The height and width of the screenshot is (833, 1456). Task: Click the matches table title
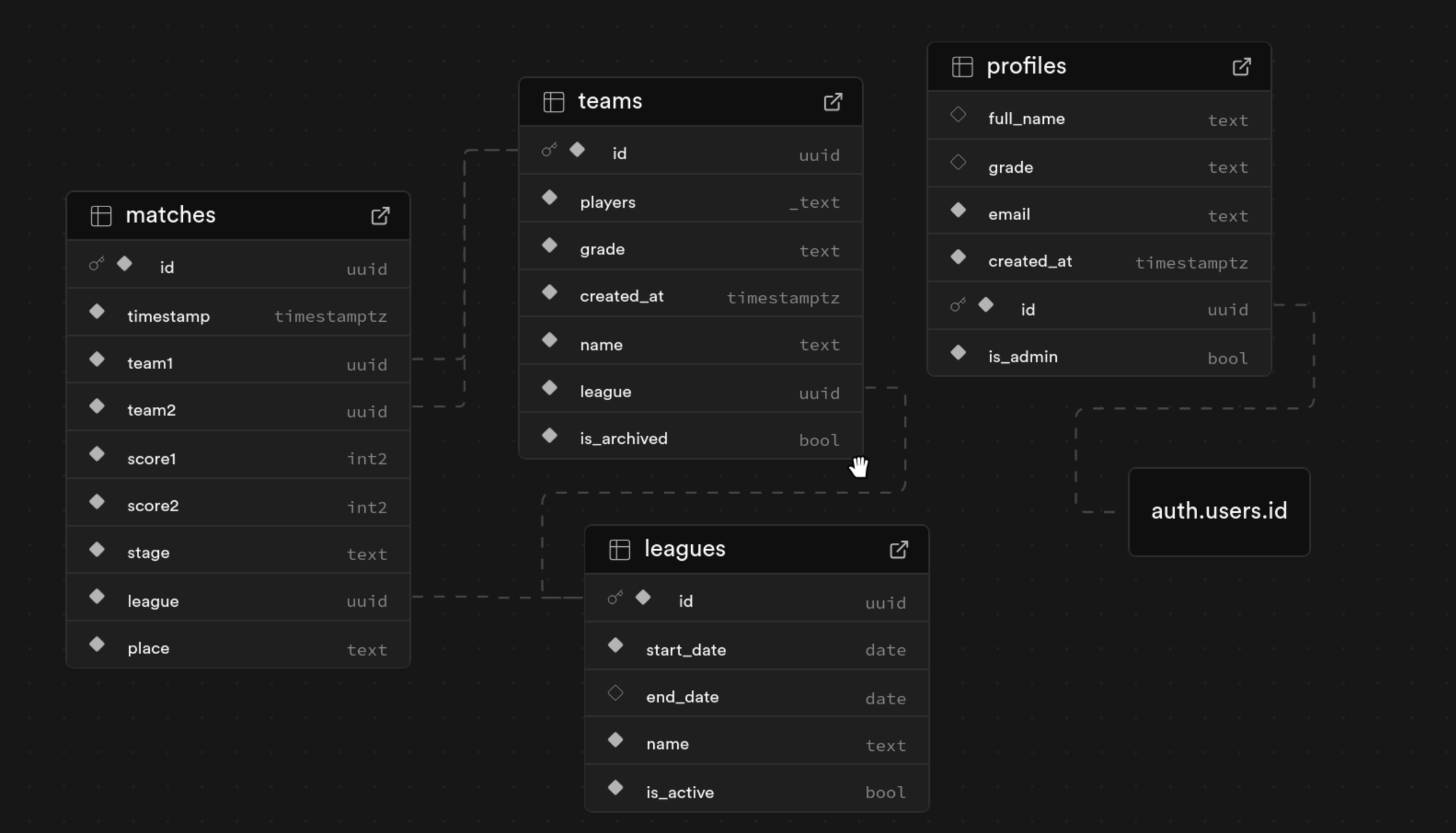tap(171, 215)
